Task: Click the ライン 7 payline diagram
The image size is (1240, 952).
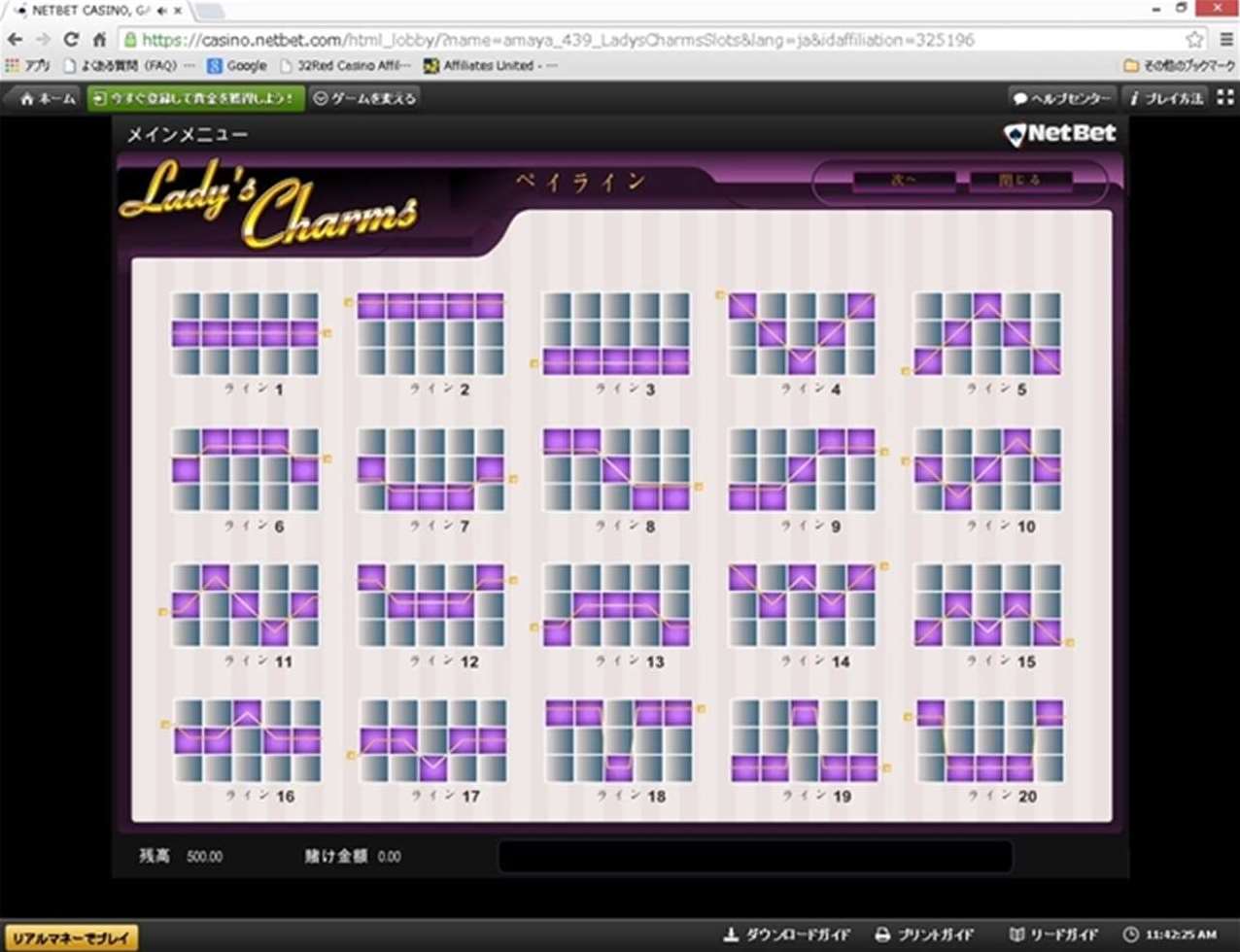Action: [431, 469]
